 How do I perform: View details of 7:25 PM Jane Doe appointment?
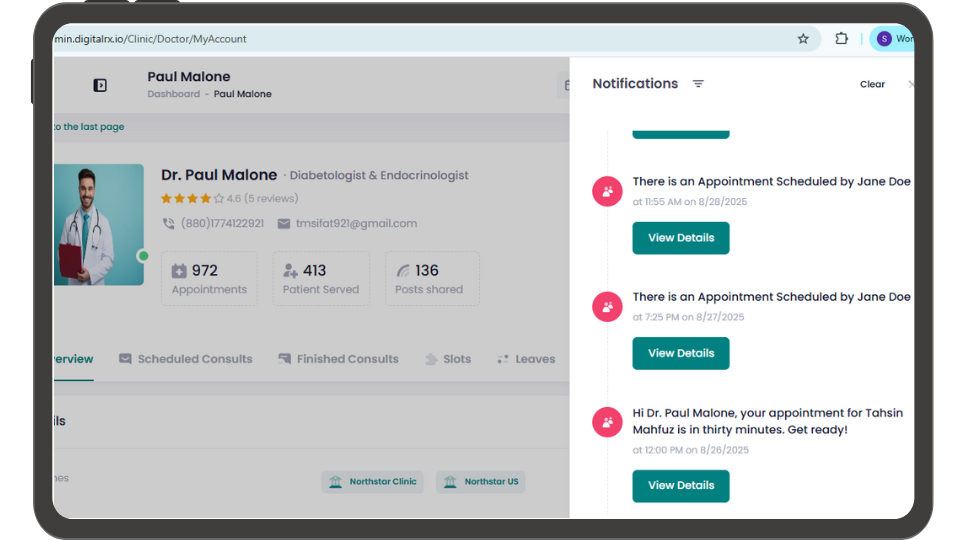click(x=681, y=353)
